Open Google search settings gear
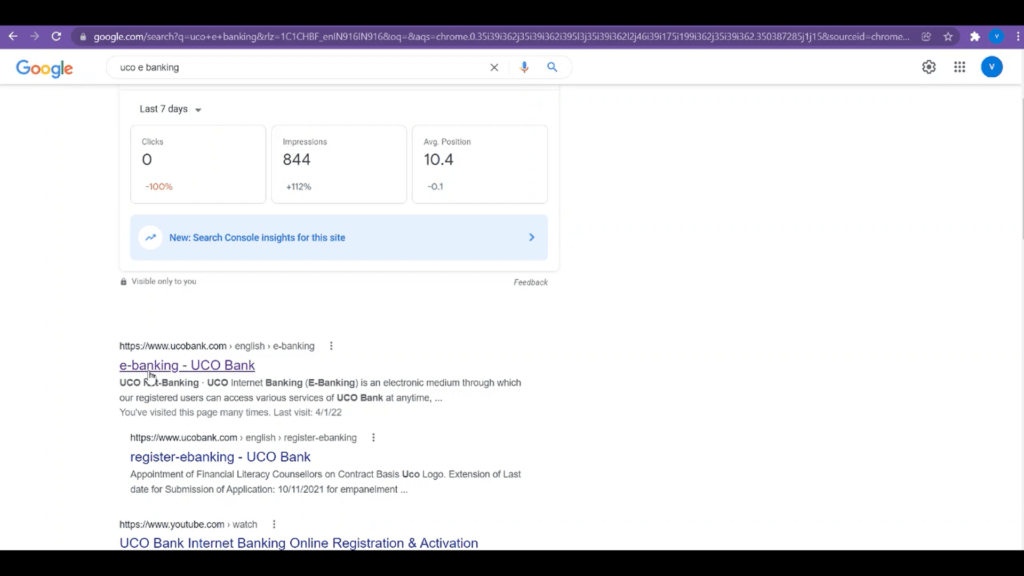 pos(929,67)
